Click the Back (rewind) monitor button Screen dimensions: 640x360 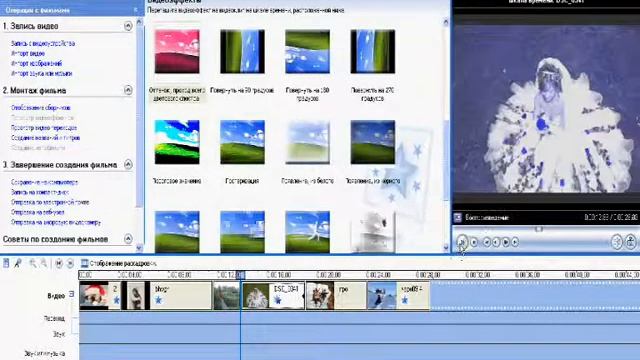[487, 242]
